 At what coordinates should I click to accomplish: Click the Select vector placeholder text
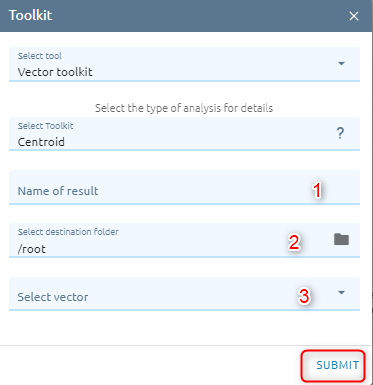coord(53,297)
